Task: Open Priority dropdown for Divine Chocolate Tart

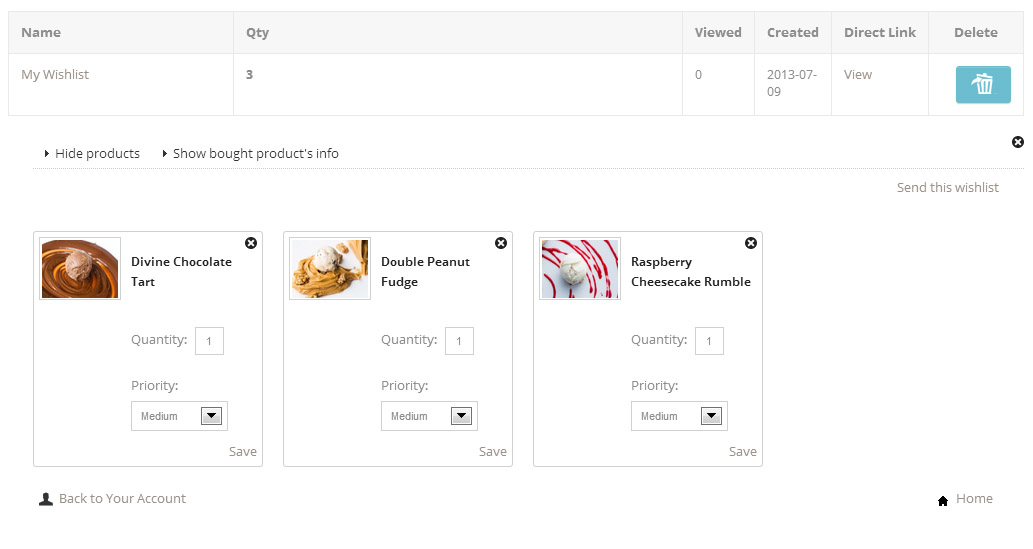Action: pos(180,416)
